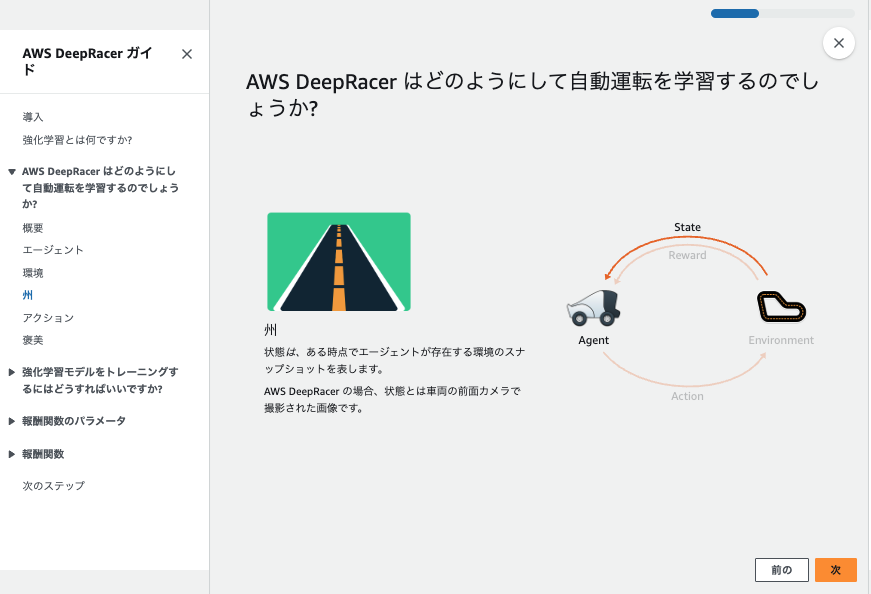Open the 褒美 subsection
The width and height of the screenshot is (871, 594).
[x=33, y=340]
